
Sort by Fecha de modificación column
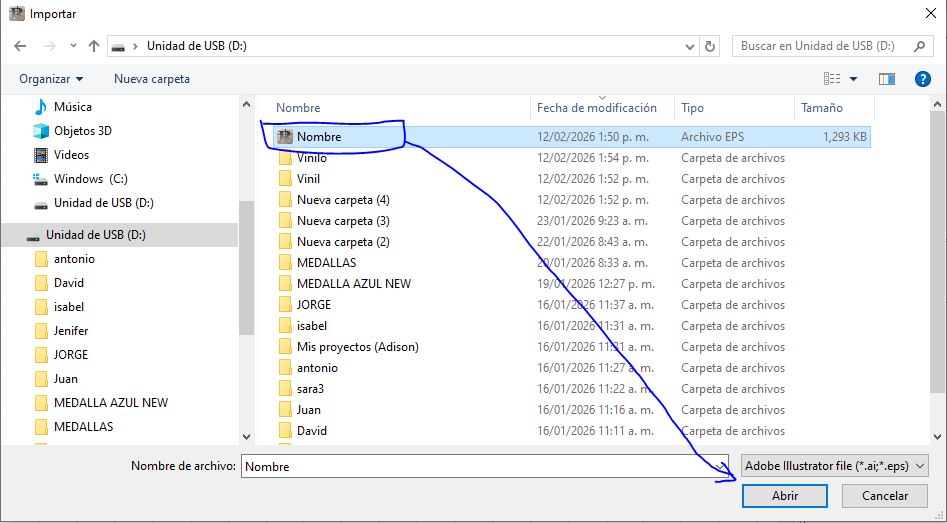(597, 108)
